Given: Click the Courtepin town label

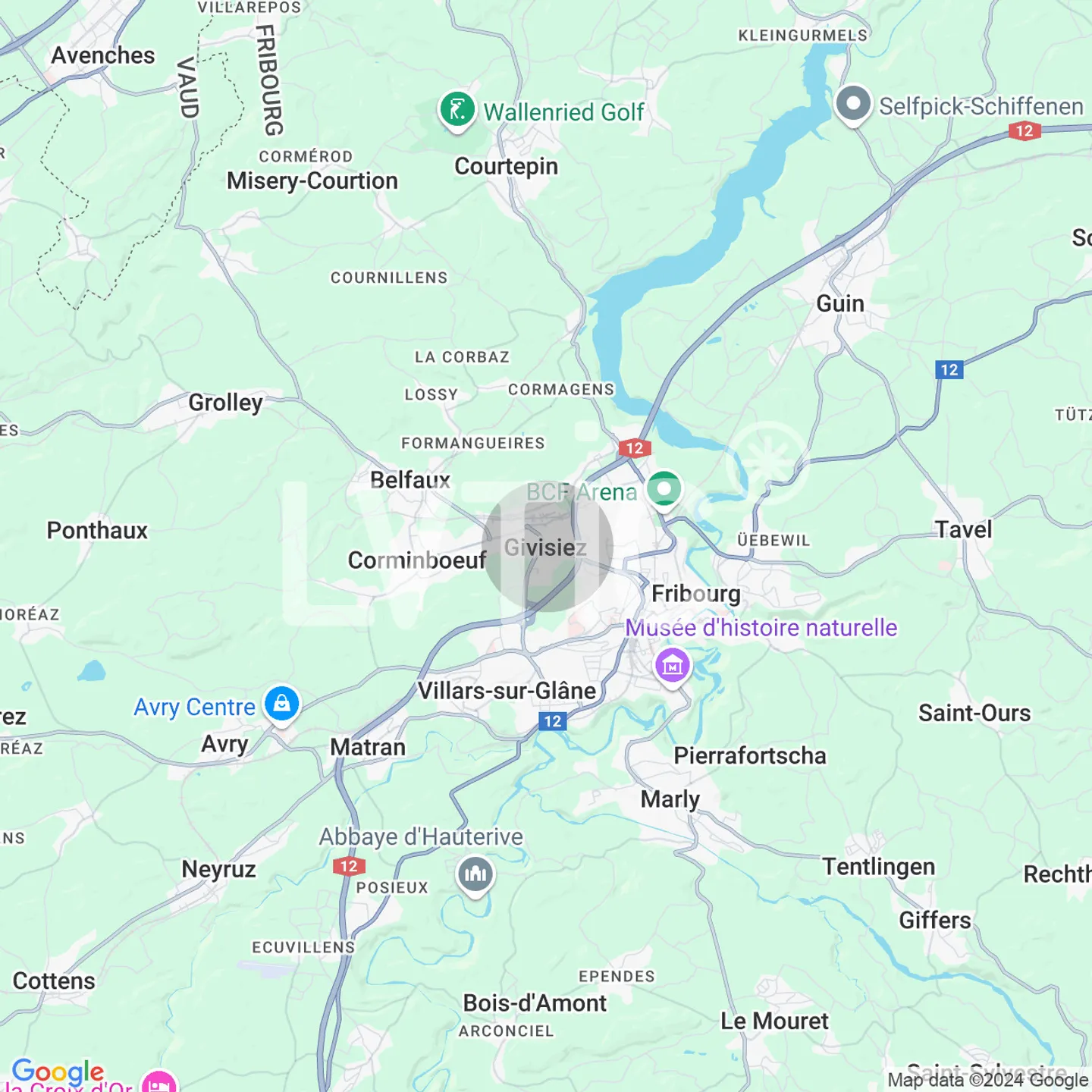Looking at the screenshot, I should click(x=507, y=166).
